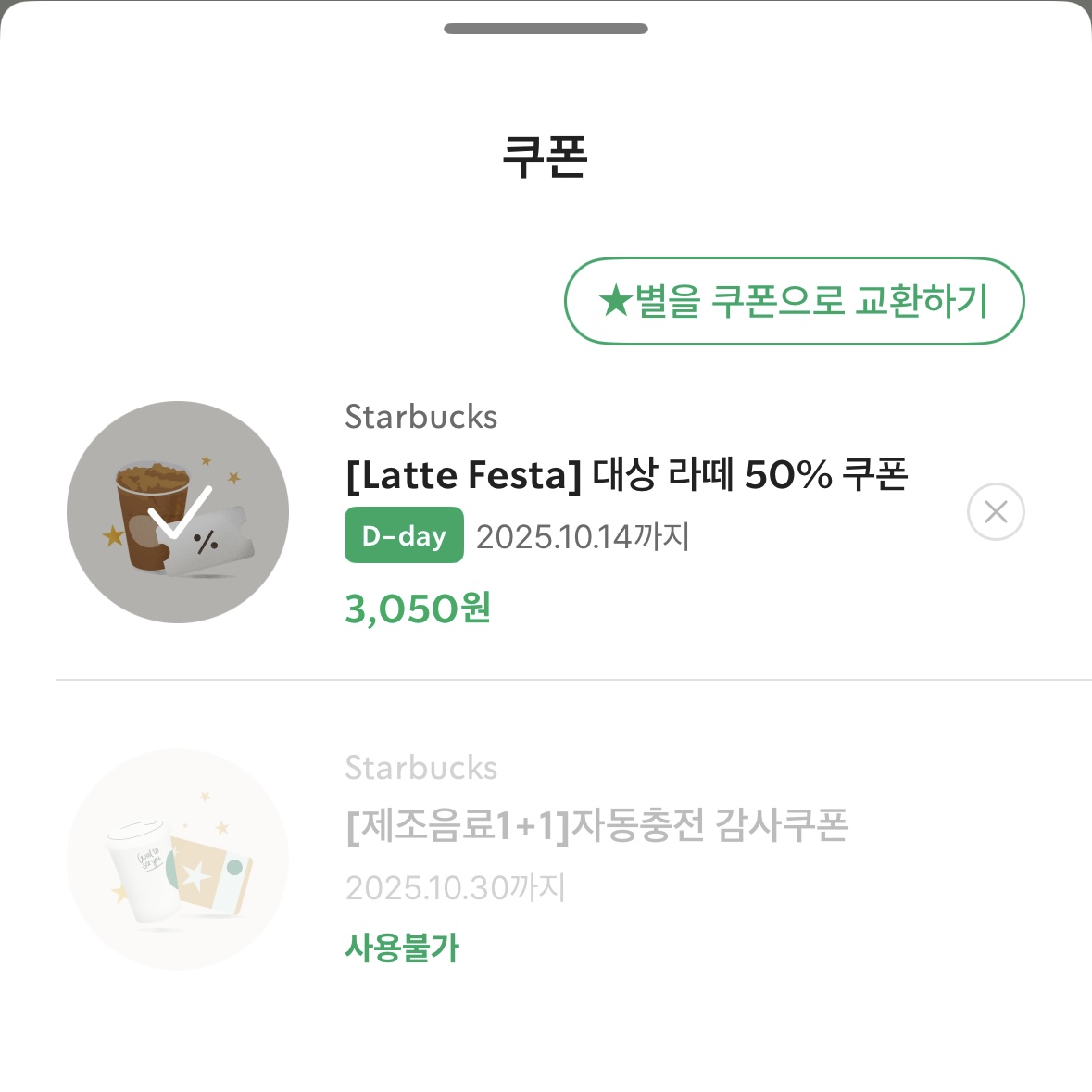
Task: Select the Latte Festa coupon thumbnail icon
Action: pos(176,511)
